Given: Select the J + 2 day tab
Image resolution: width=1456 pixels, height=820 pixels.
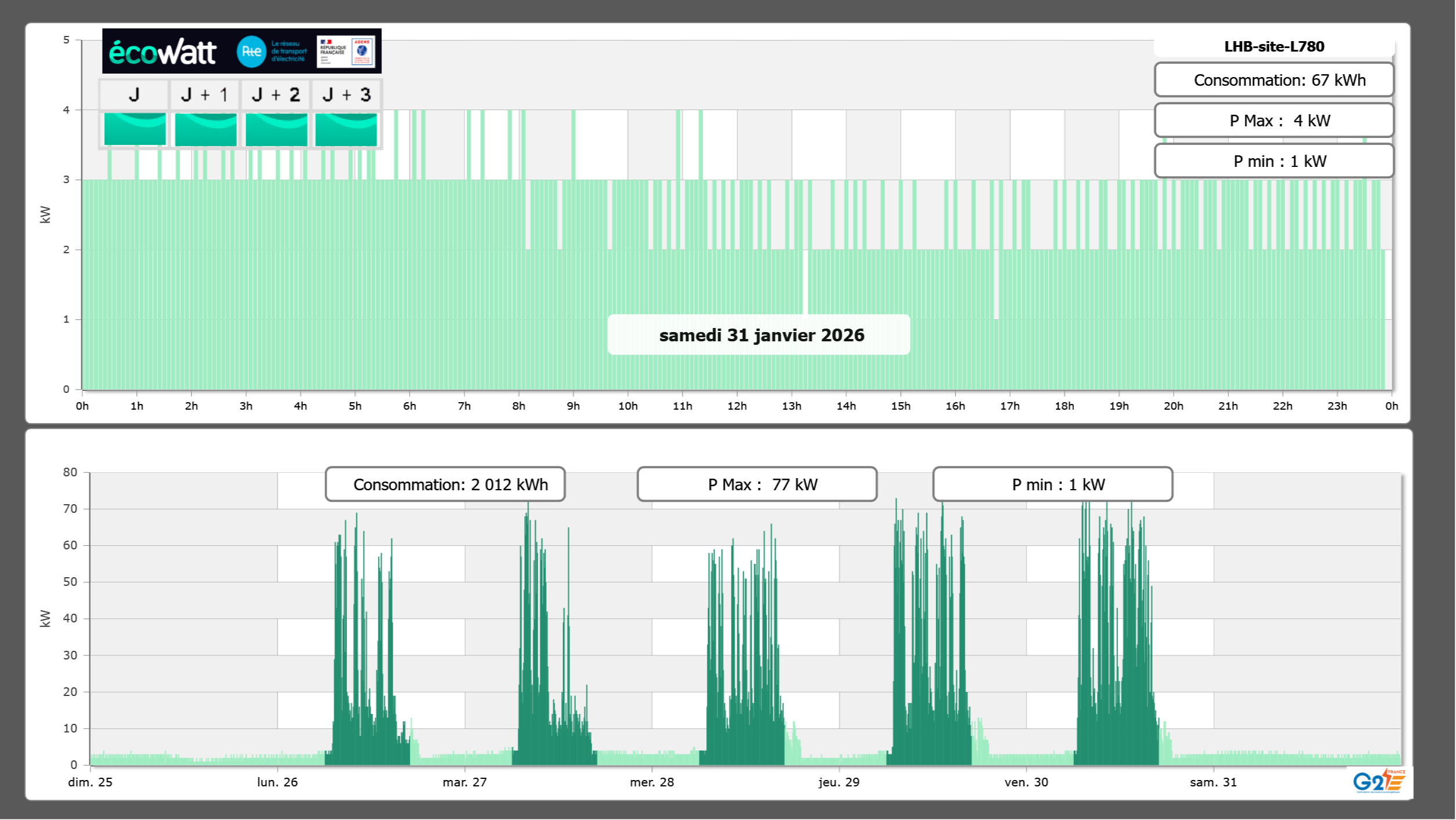Looking at the screenshot, I should [276, 94].
